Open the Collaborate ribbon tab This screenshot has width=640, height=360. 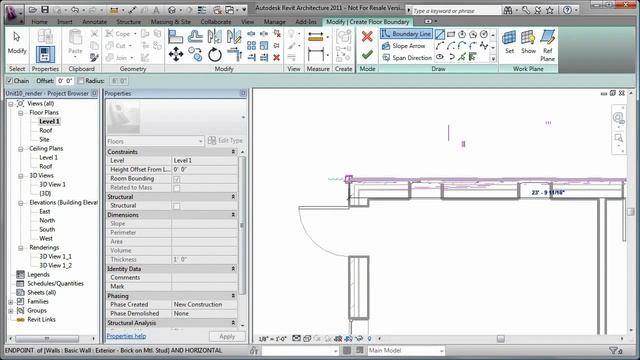coord(216,22)
